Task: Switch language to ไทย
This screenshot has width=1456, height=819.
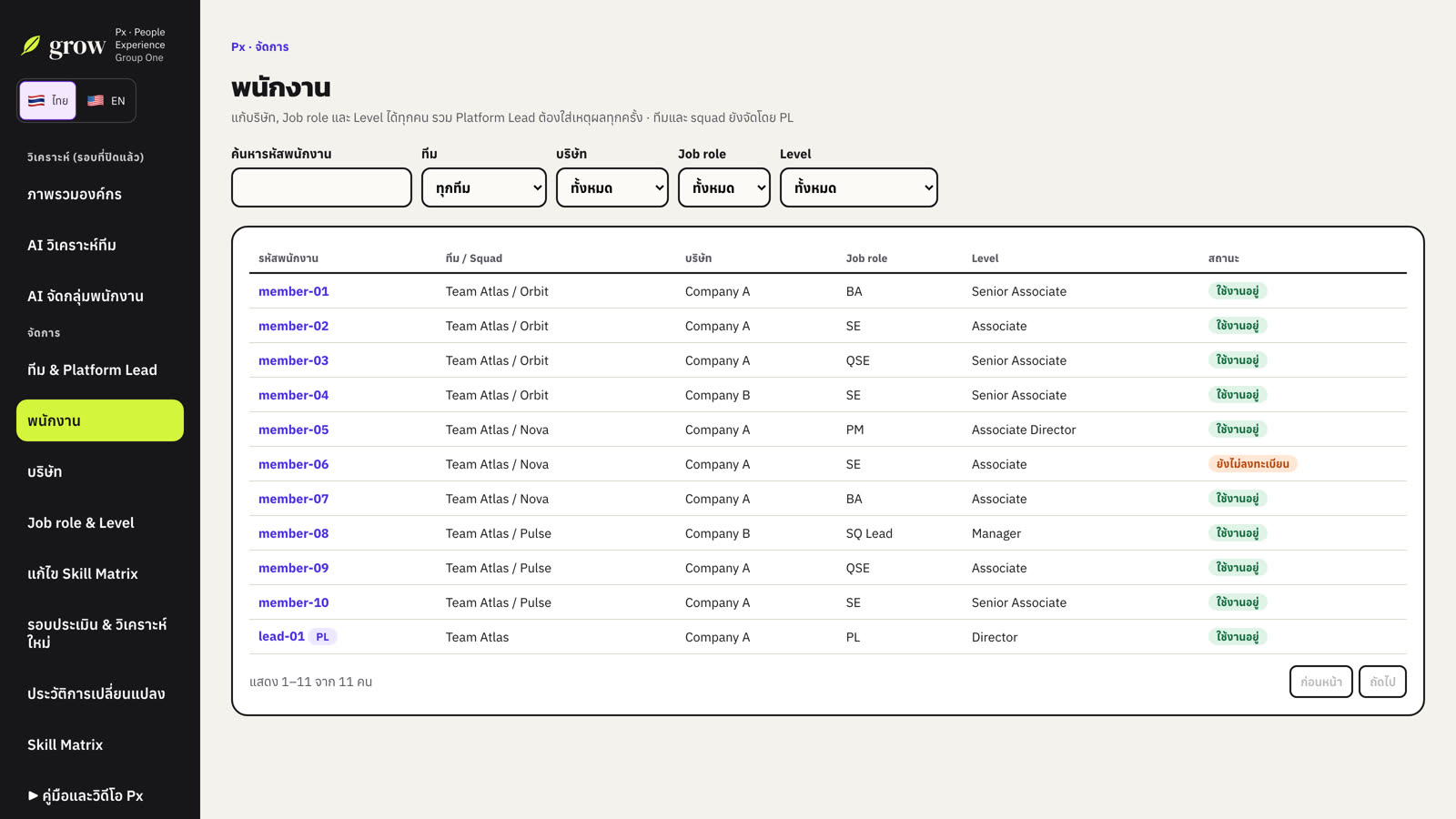Action: [x=48, y=100]
